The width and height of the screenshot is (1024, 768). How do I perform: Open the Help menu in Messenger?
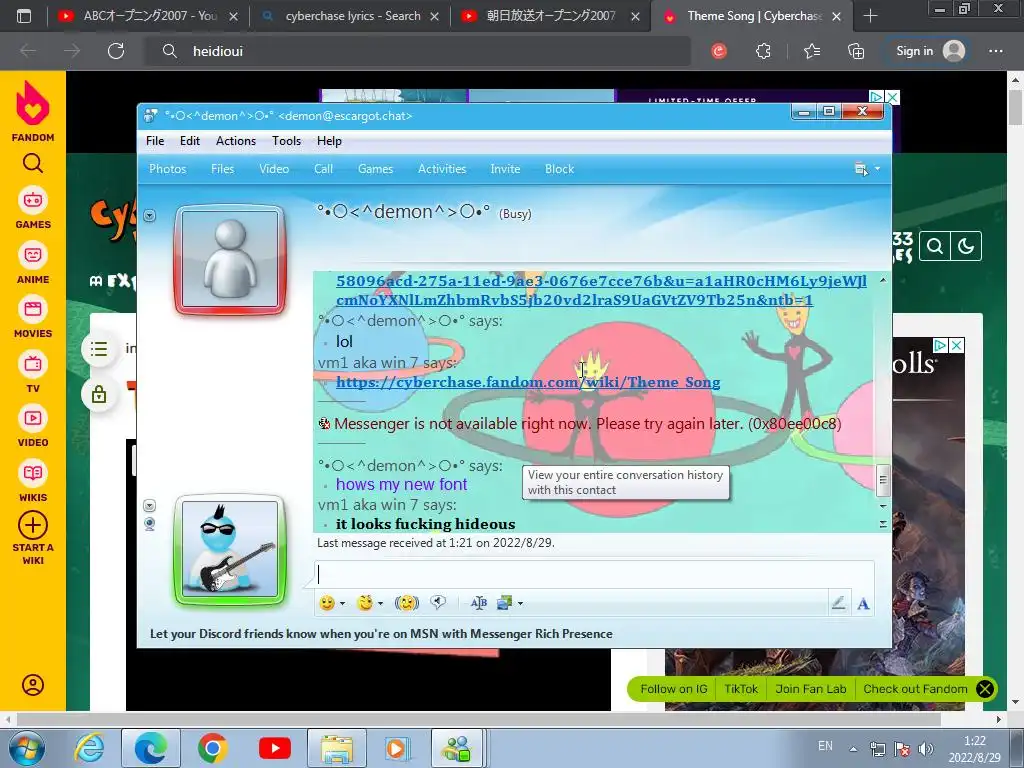(x=329, y=141)
